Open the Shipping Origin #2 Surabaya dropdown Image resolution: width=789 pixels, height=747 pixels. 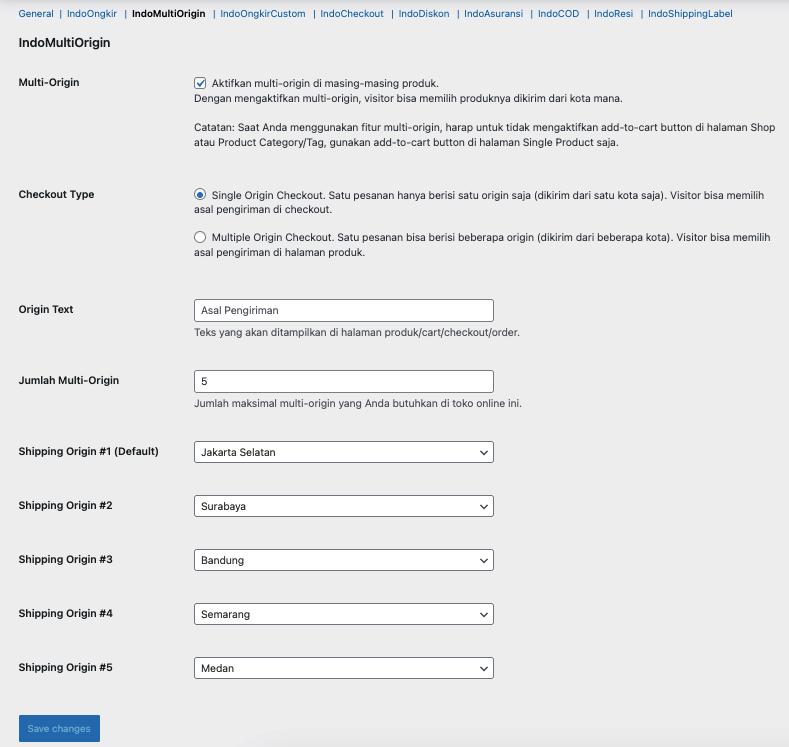[x=343, y=506]
